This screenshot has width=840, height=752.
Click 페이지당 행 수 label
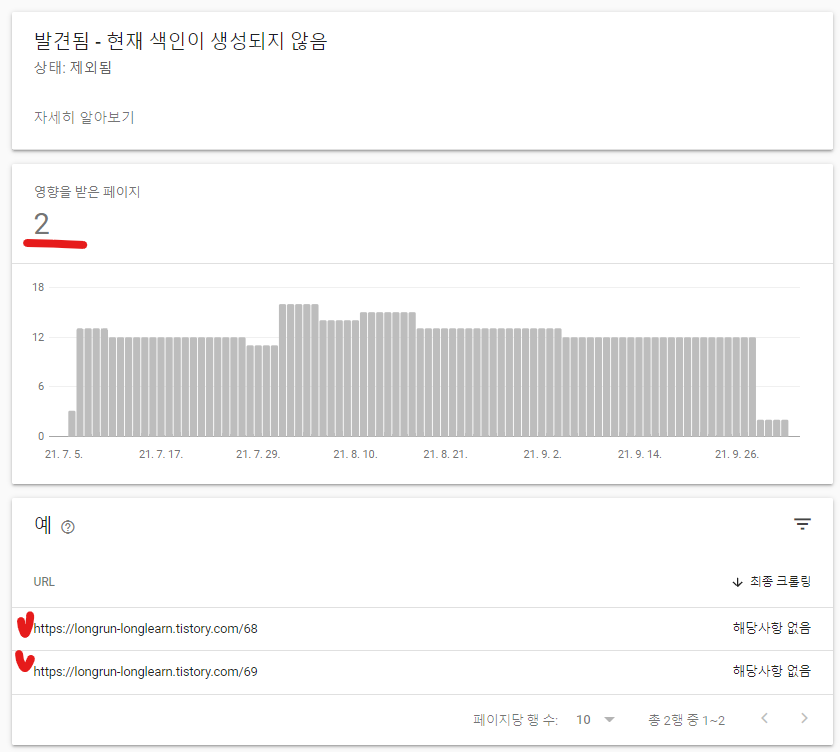515,719
